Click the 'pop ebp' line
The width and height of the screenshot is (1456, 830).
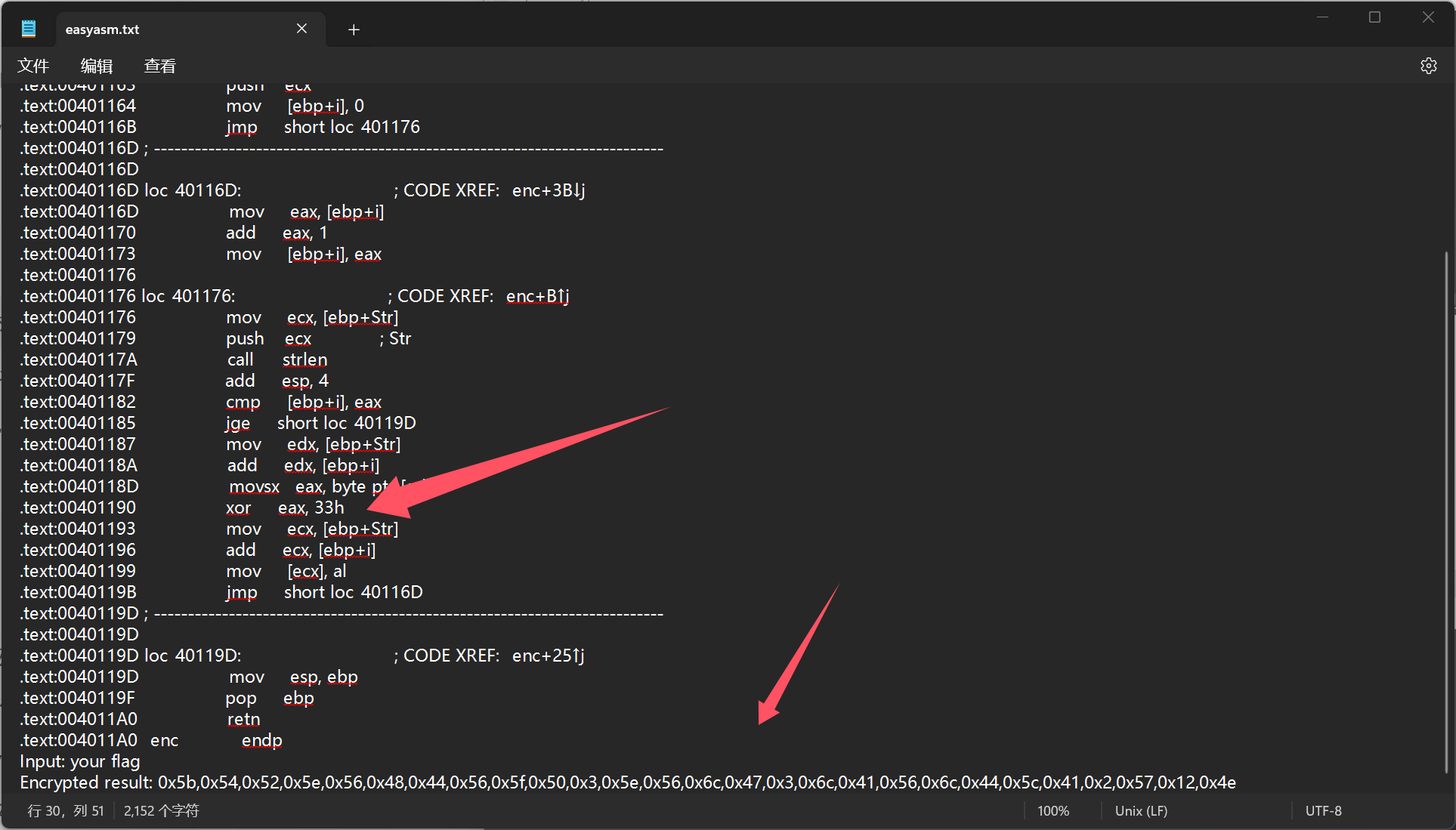pos(167,698)
